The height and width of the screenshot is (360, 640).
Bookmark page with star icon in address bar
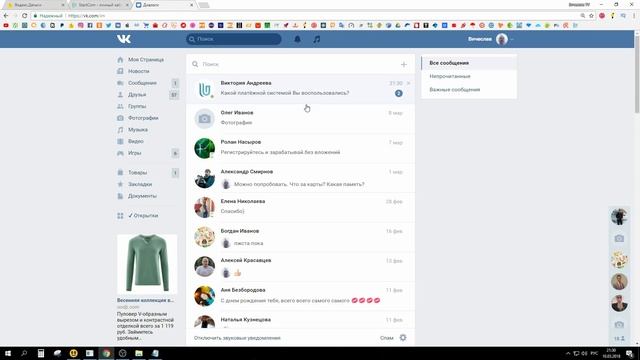[591, 16]
